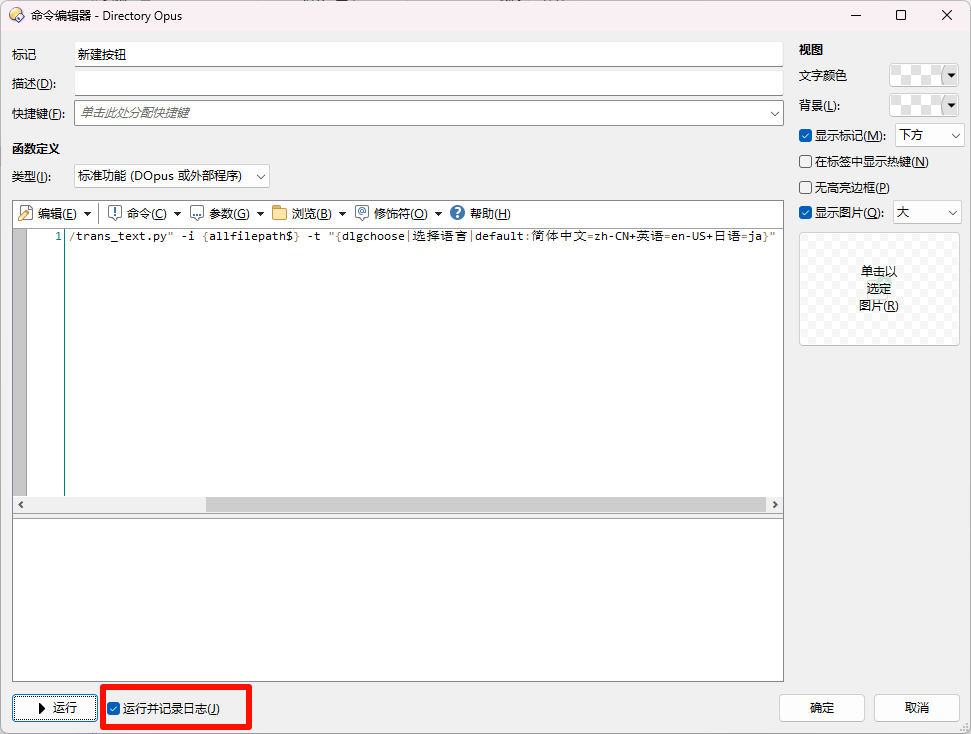
Task: Click the Directory Opus title bar icon
Action: click(x=17, y=15)
